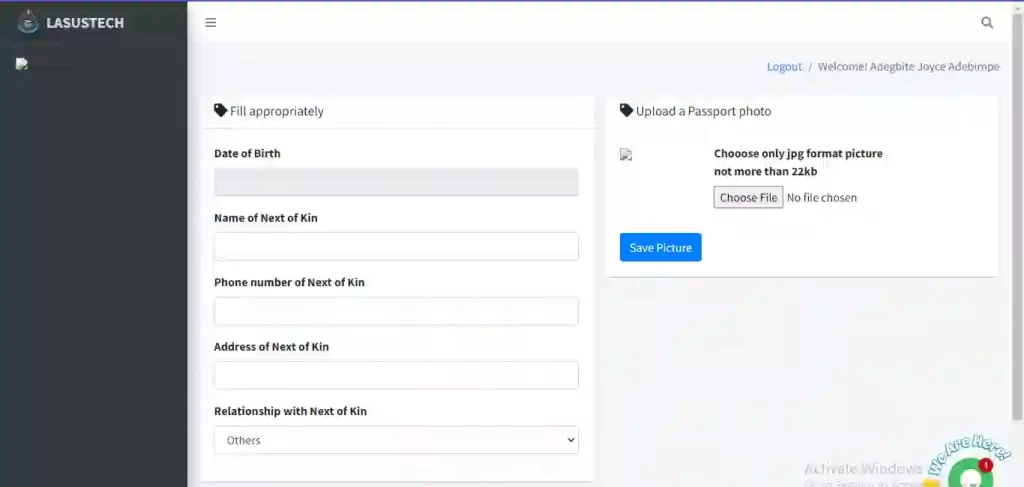Toggle the hamburger sidebar menu icon
Image resolution: width=1024 pixels, height=487 pixels.
(x=210, y=23)
